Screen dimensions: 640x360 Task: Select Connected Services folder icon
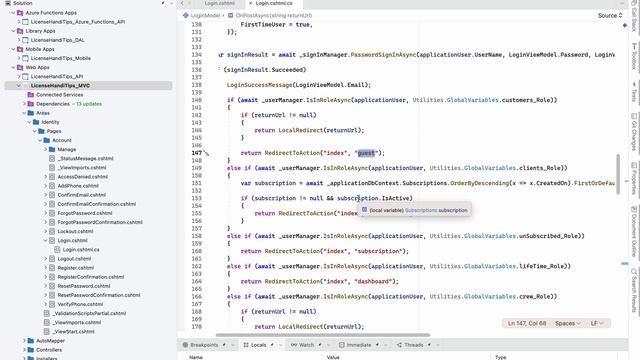[31, 95]
